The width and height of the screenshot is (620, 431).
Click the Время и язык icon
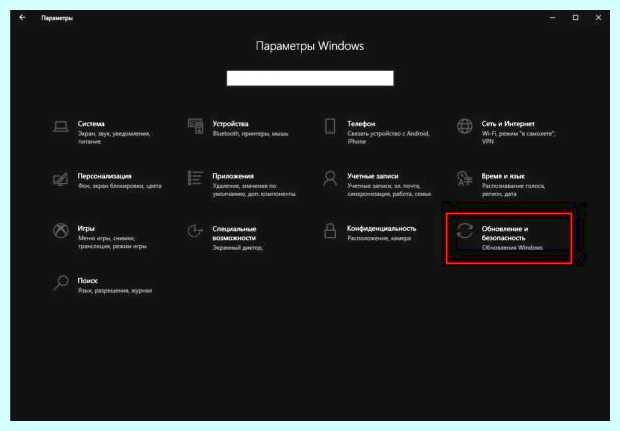coord(465,179)
